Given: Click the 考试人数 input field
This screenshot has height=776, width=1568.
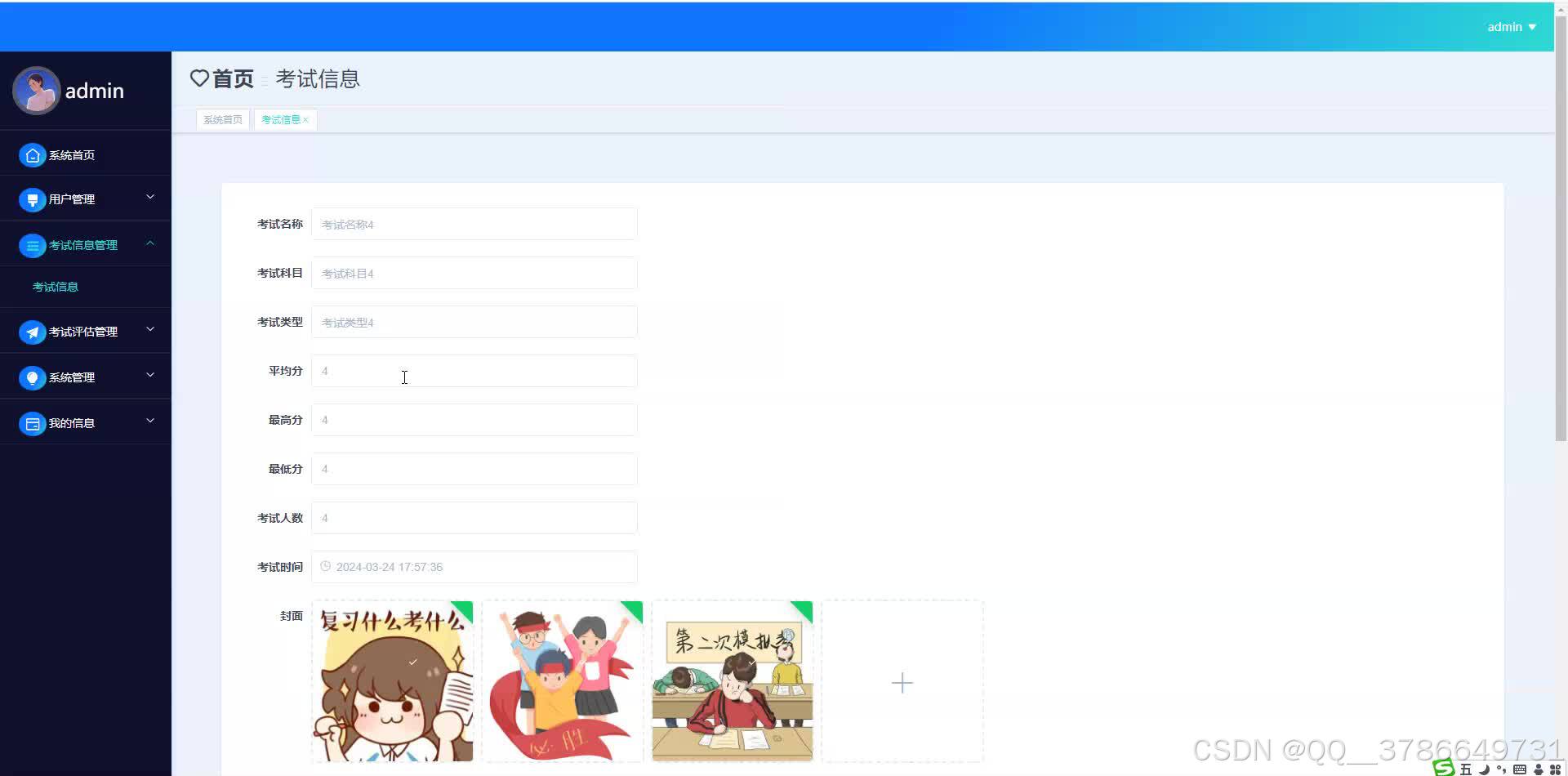Looking at the screenshot, I should click(474, 518).
